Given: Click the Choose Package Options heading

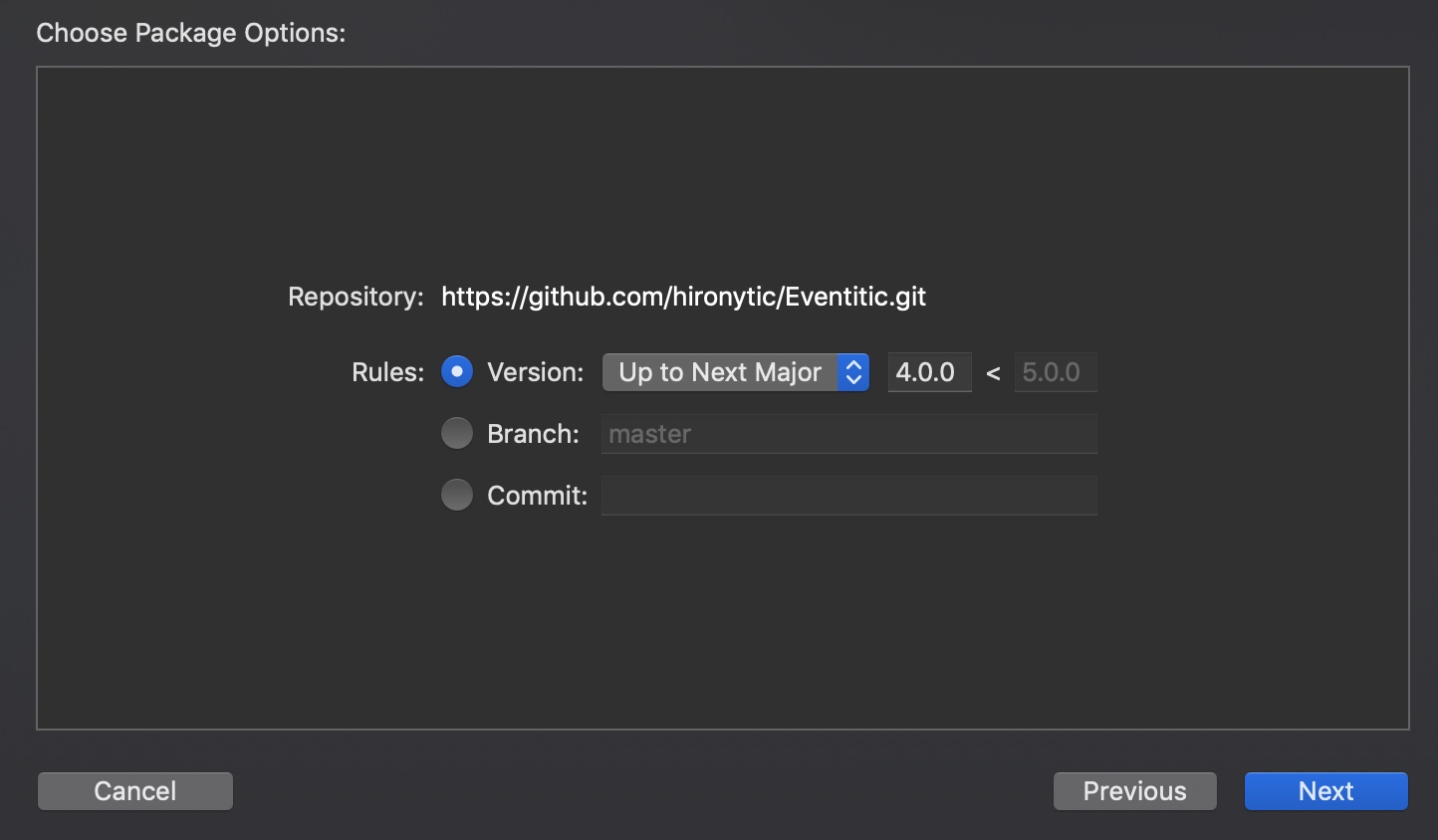Looking at the screenshot, I should pyautogui.click(x=190, y=32).
